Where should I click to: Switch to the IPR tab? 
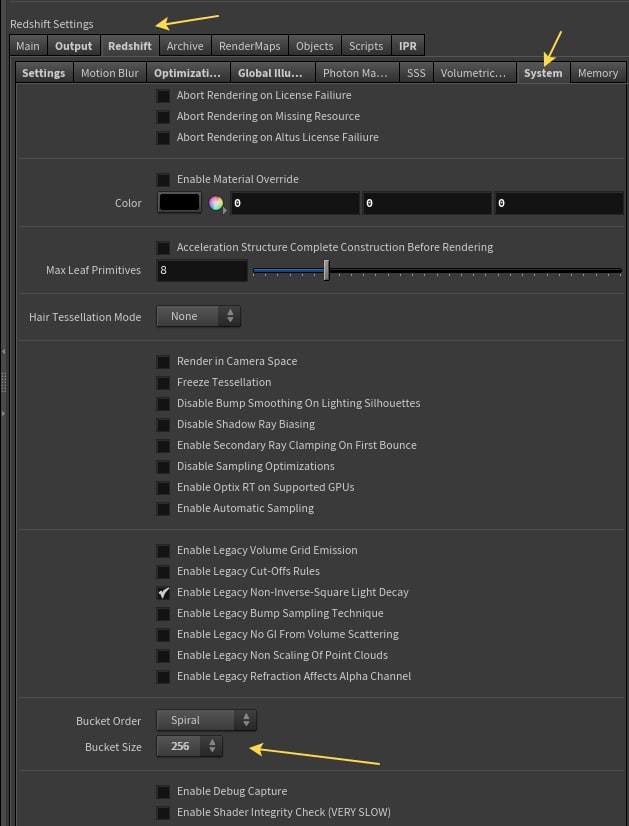coord(408,46)
